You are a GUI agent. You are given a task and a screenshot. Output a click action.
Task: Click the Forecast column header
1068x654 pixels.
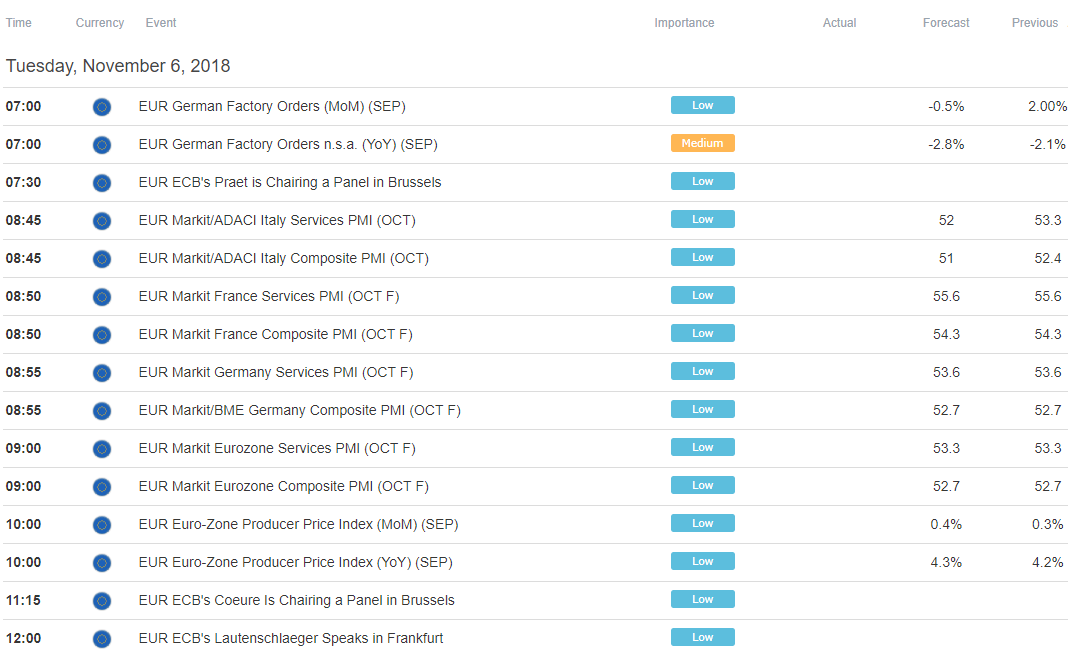(x=945, y=22)
